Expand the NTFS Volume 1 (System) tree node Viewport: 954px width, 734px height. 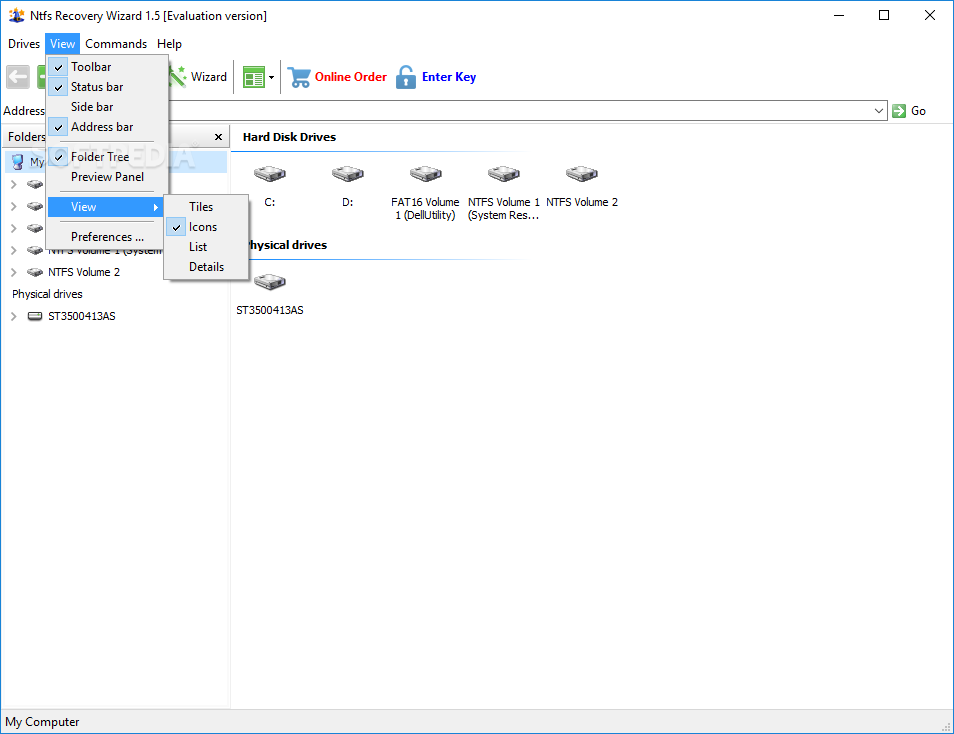pos(13,250)
